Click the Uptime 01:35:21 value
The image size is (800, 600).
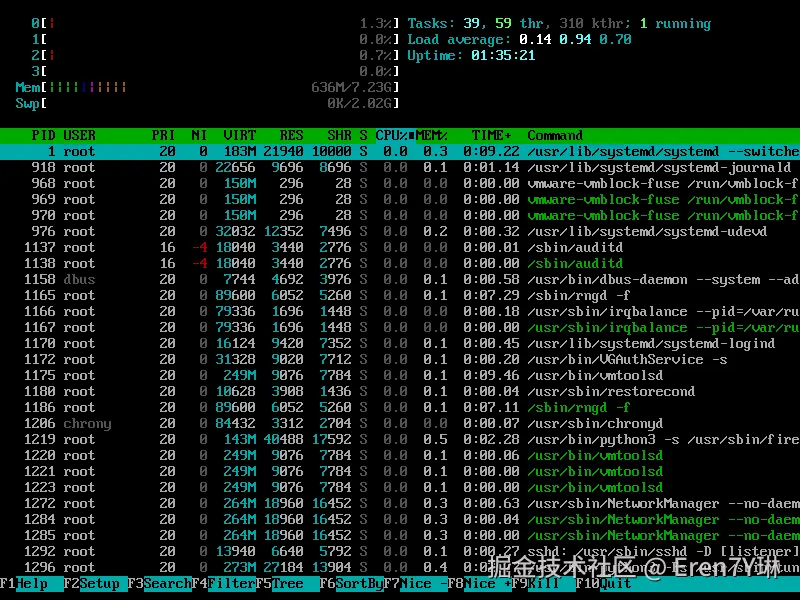point(503,55)
